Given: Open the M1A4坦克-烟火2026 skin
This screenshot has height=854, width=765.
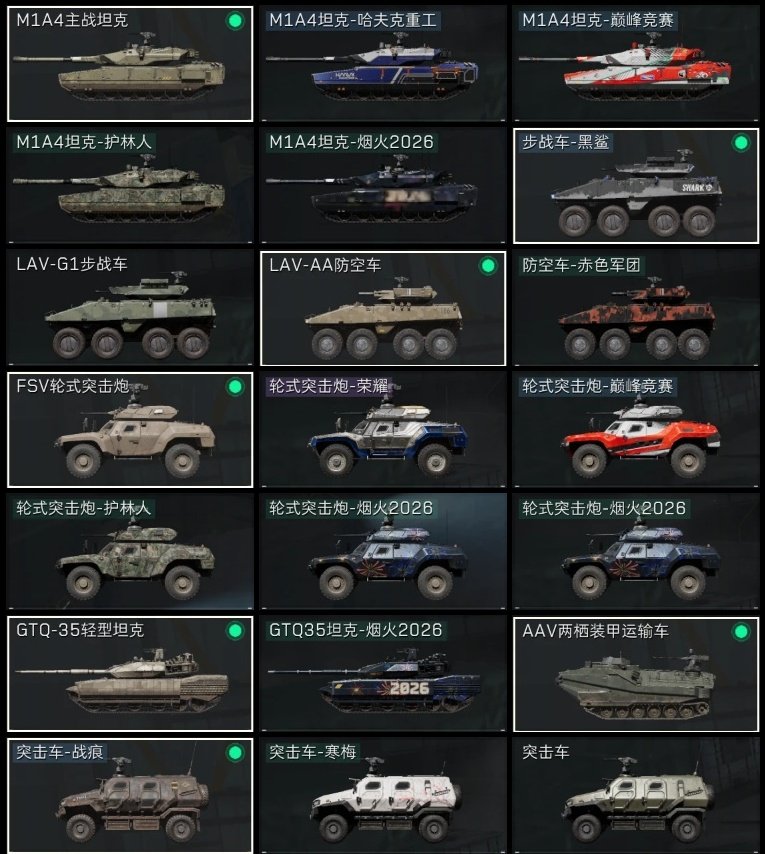Looking at the screenshot, I should (x=383, y=186).
